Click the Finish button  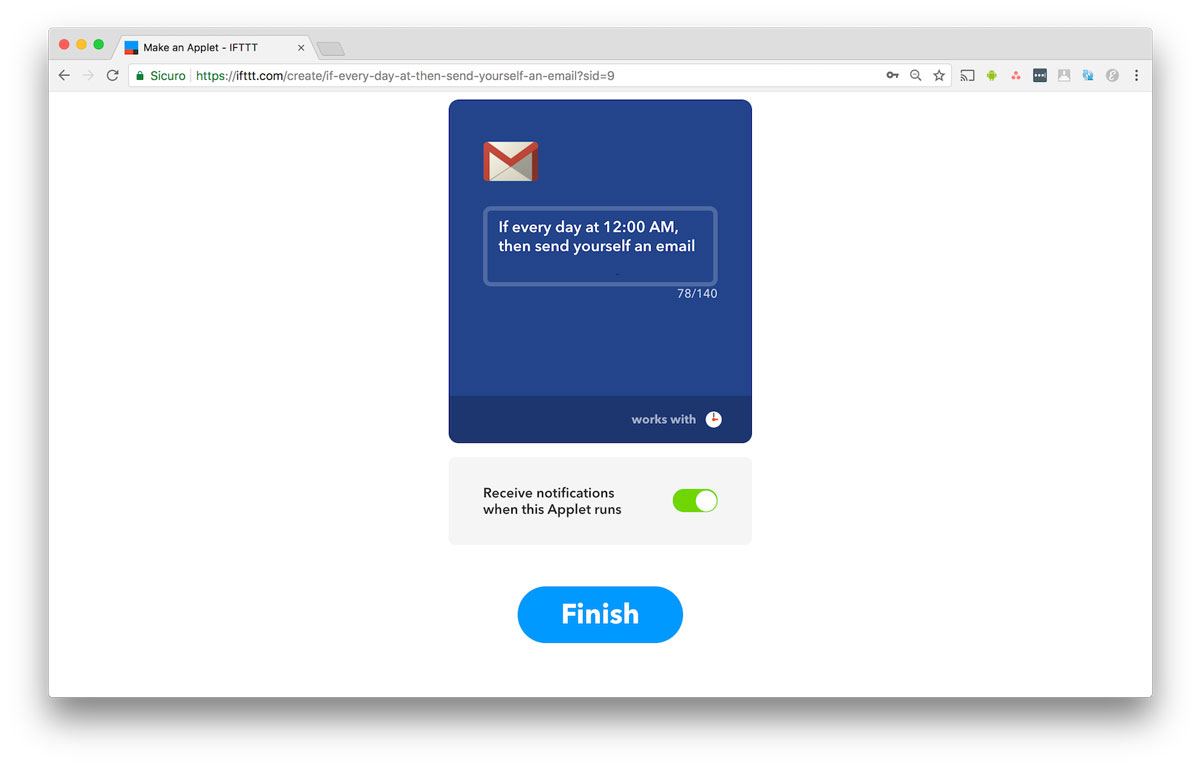(600, 614)
